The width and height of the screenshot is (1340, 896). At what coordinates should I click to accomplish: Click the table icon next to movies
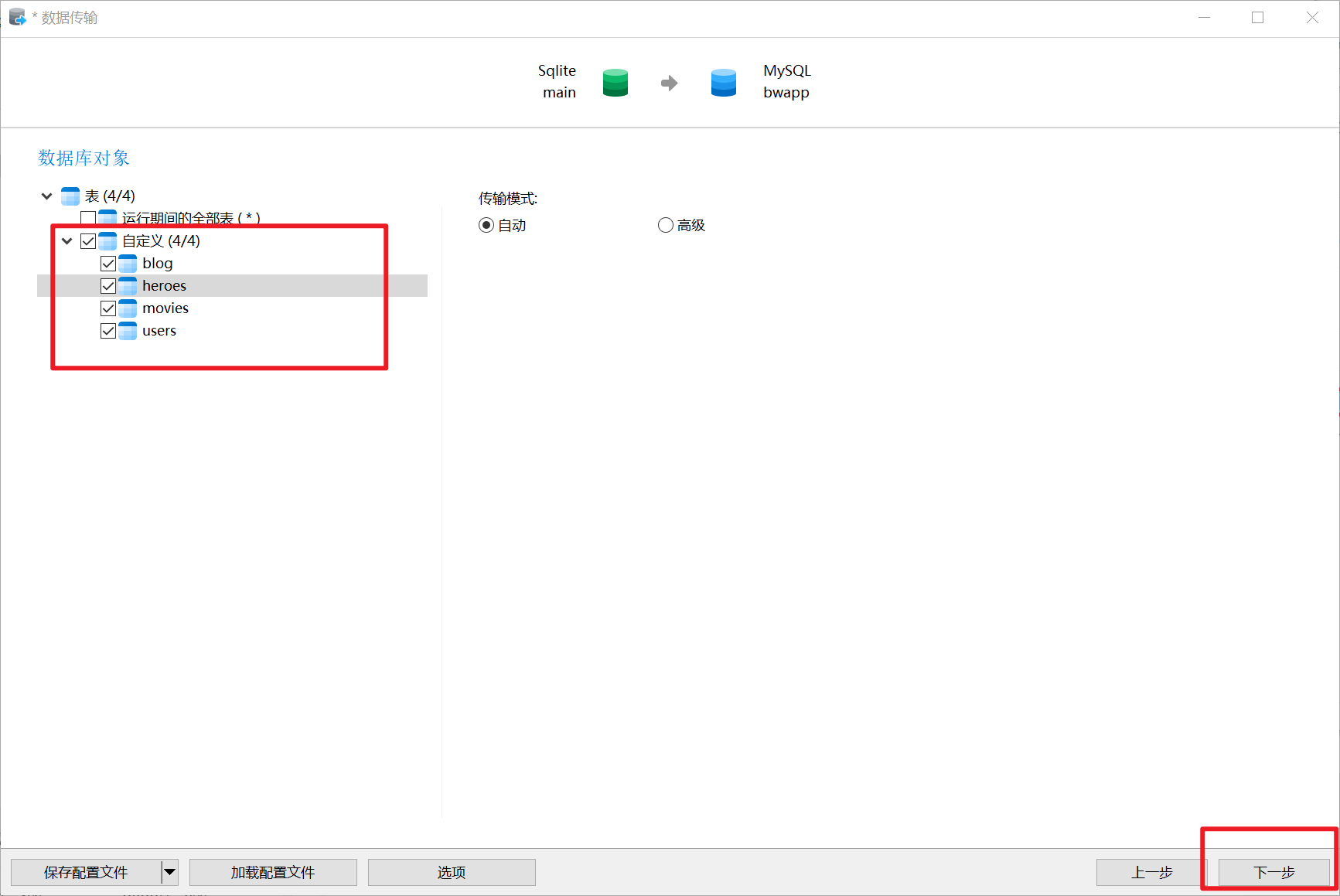[x=128, y=308]
